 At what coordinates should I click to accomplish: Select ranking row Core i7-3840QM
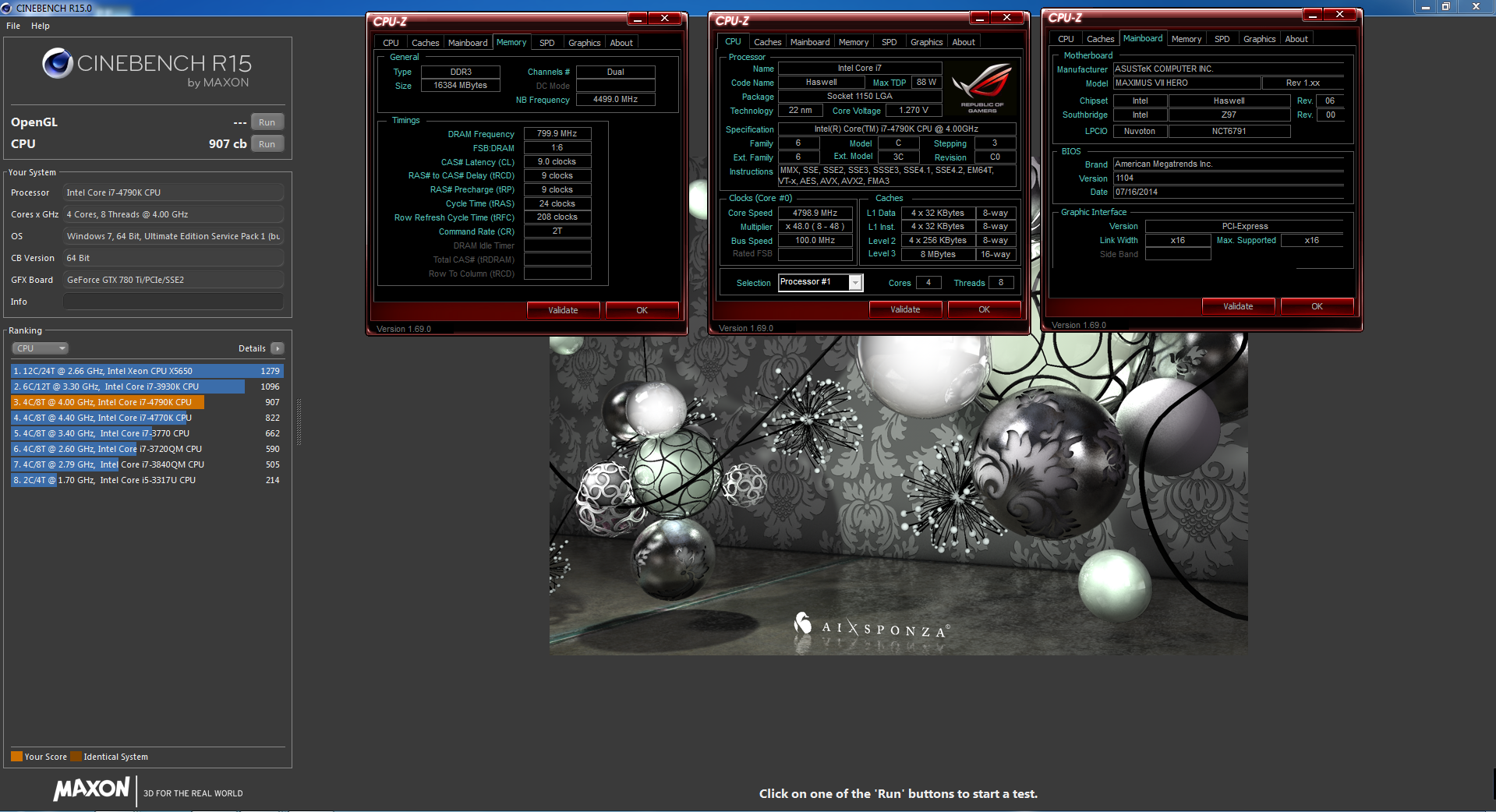pyautogui.click(x=147, y=464)
